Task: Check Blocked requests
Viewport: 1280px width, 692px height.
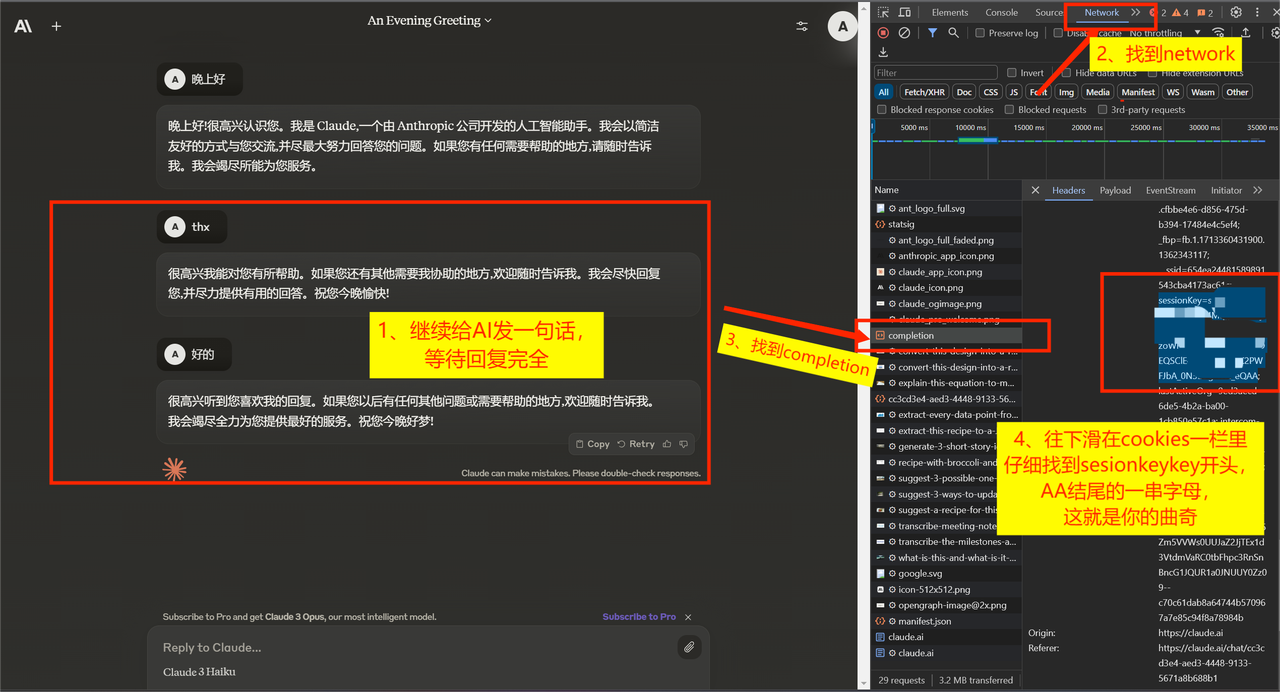Action: pyautogui.click(x=1010, y=110)
